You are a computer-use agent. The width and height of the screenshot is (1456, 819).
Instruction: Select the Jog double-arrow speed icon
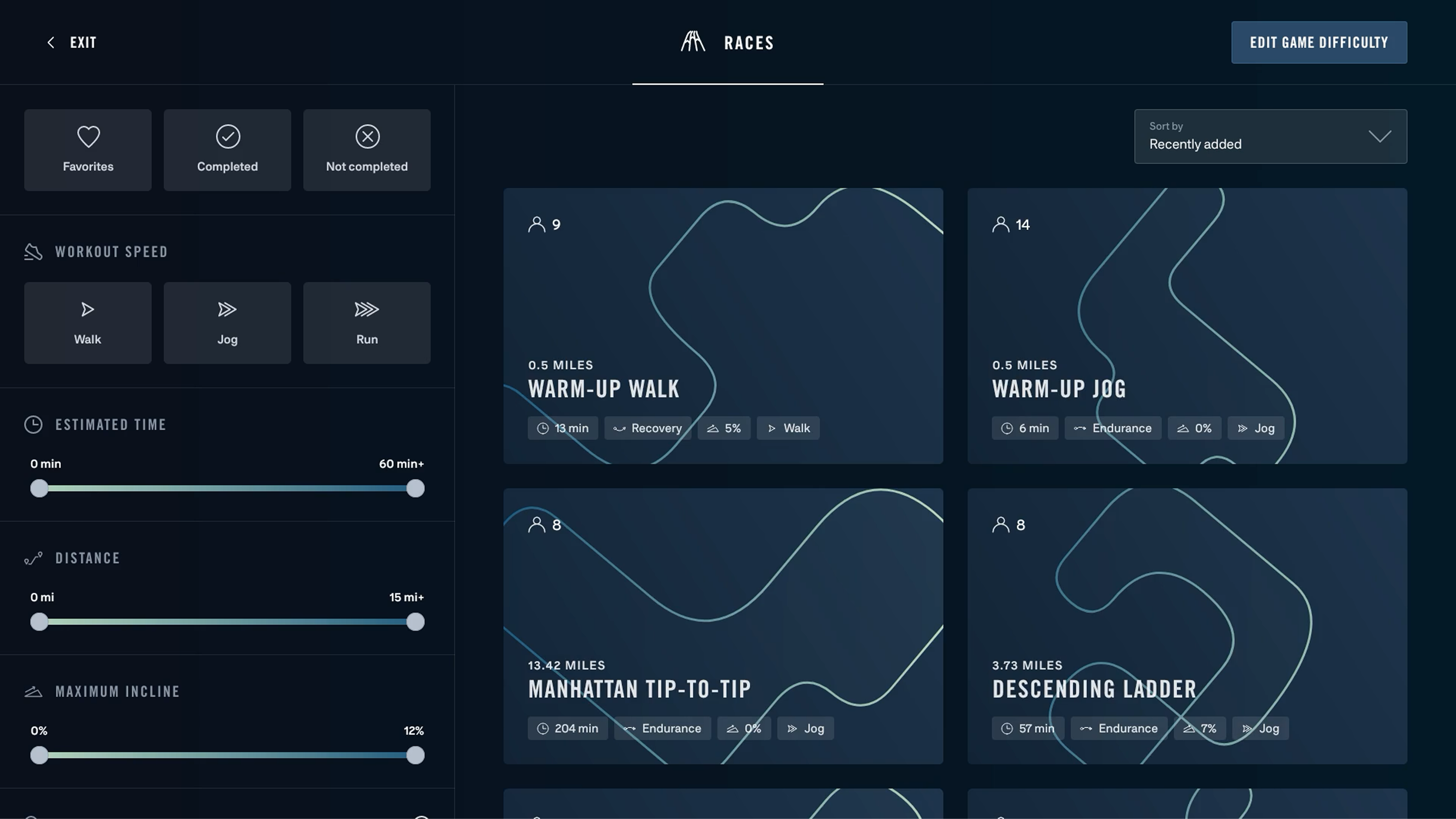tap(227, 309)
